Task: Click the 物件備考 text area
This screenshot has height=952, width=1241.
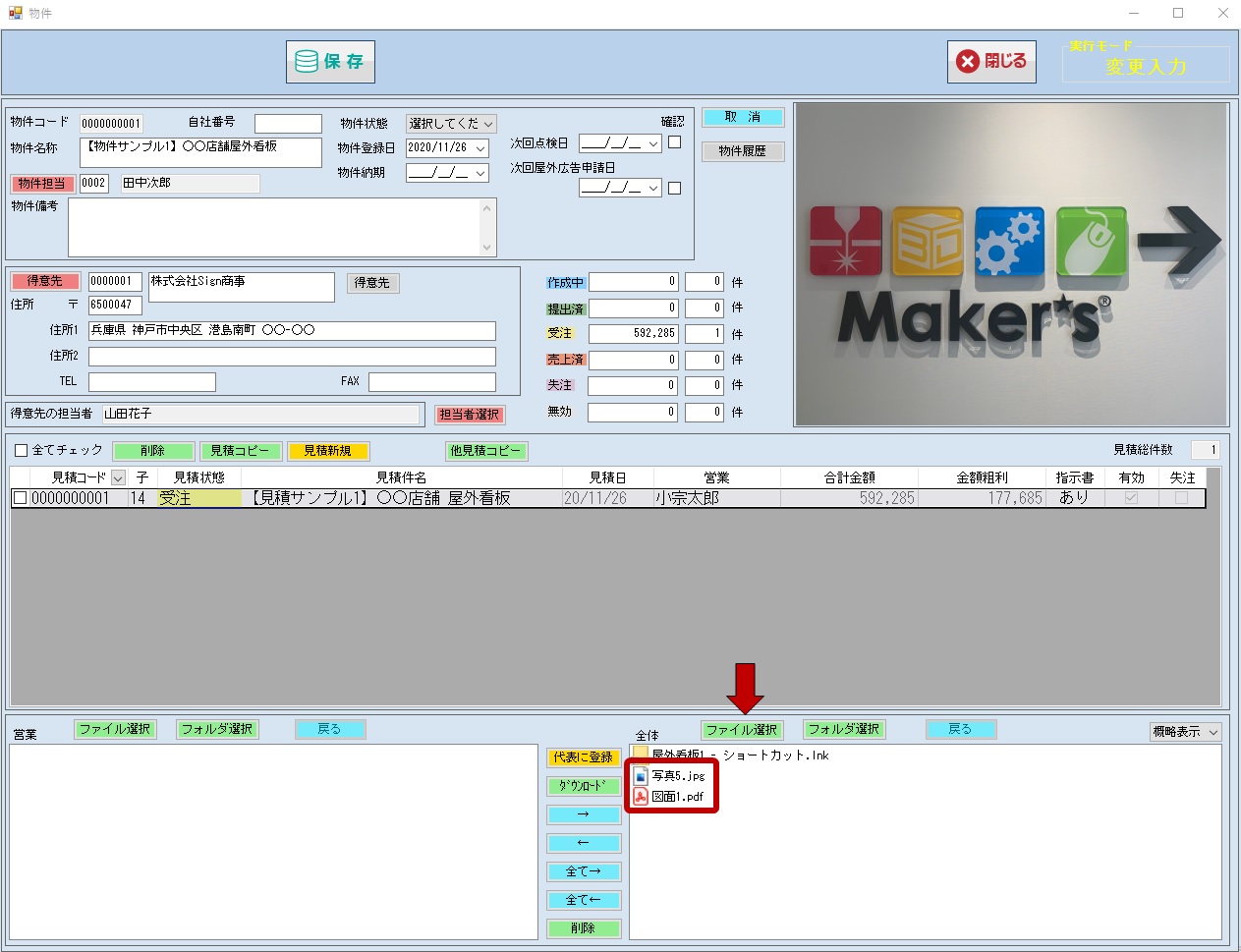Action: point(274,228)
